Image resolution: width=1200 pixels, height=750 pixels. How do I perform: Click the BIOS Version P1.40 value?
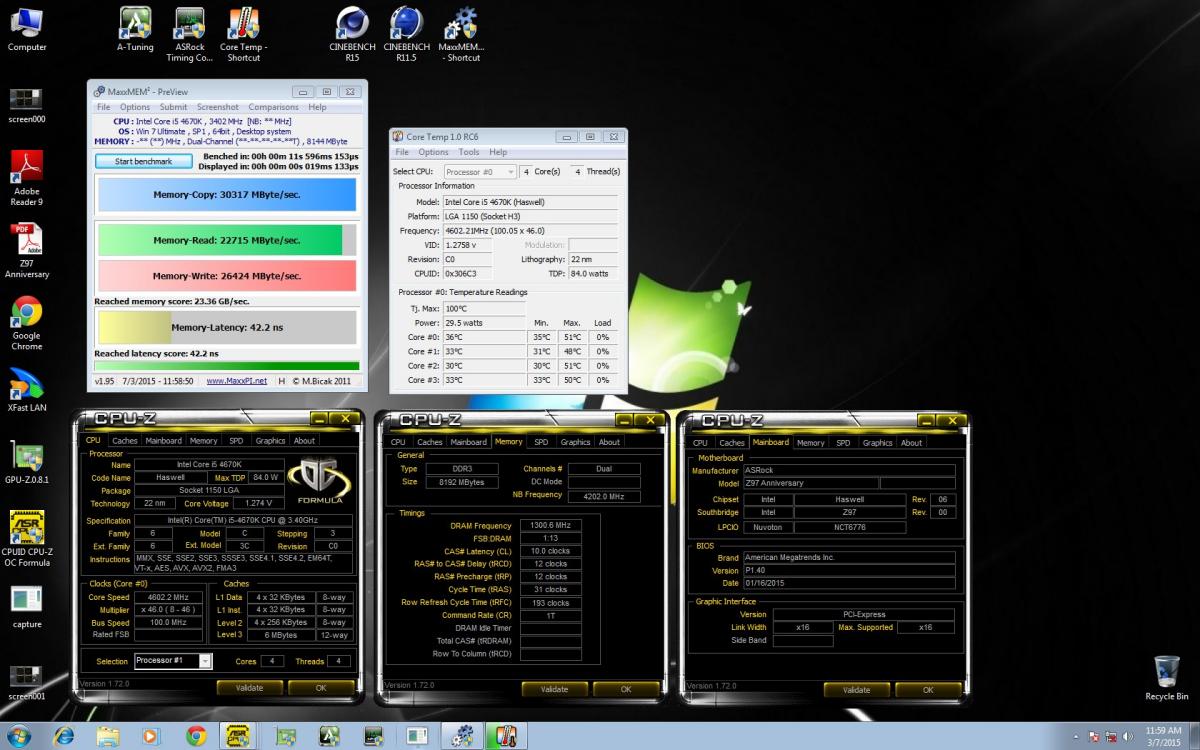pyautogui.click(x=849, y=571)
